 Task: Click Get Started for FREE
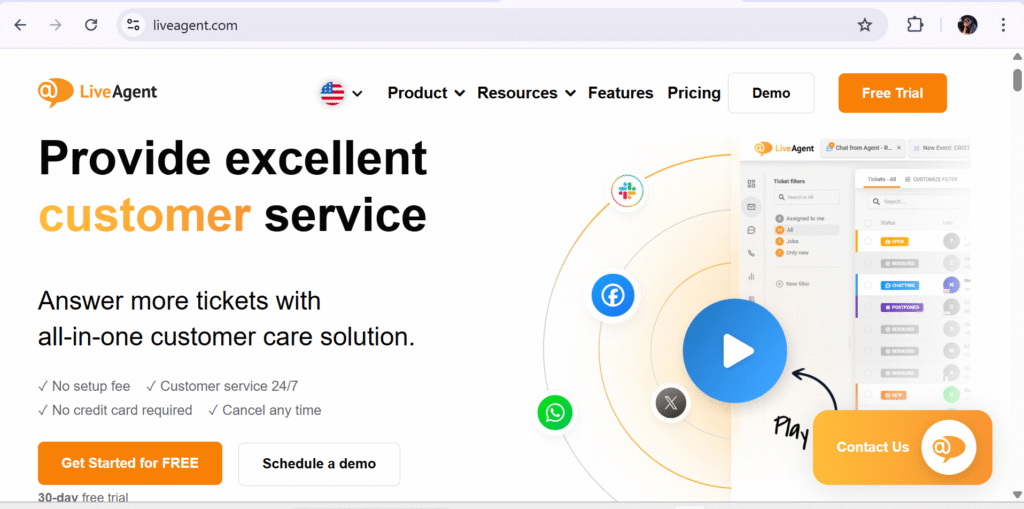pos(130,463)
